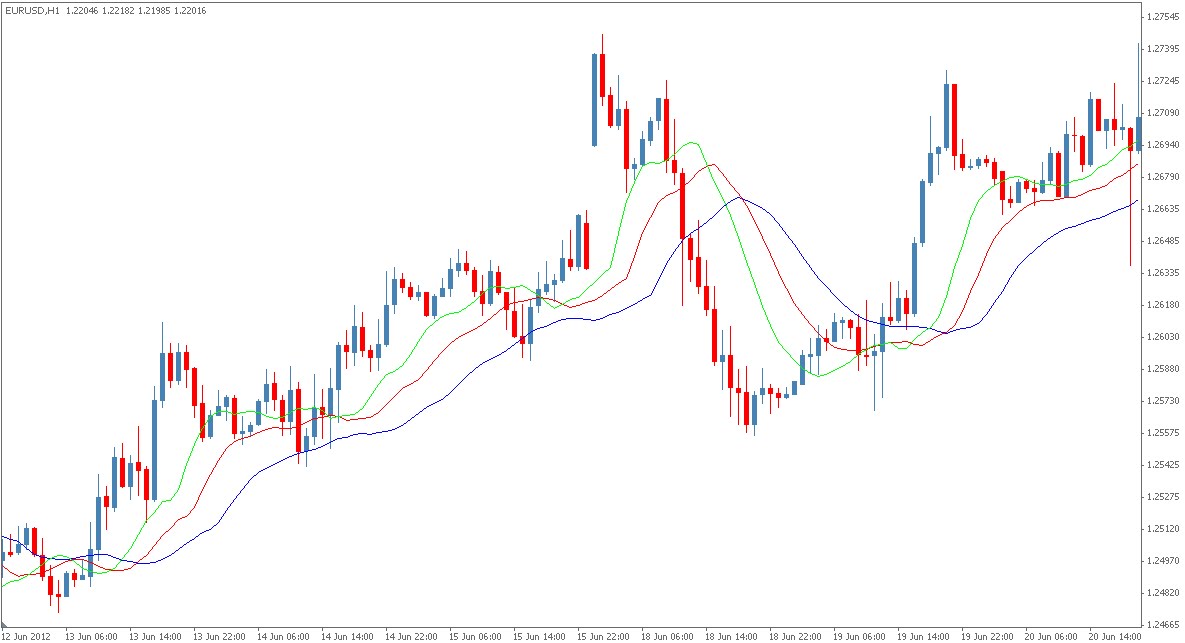Click the 19 Jun 22:00 time label
This screenshot has width=1185, height=643.
click(x=988, y=636)
